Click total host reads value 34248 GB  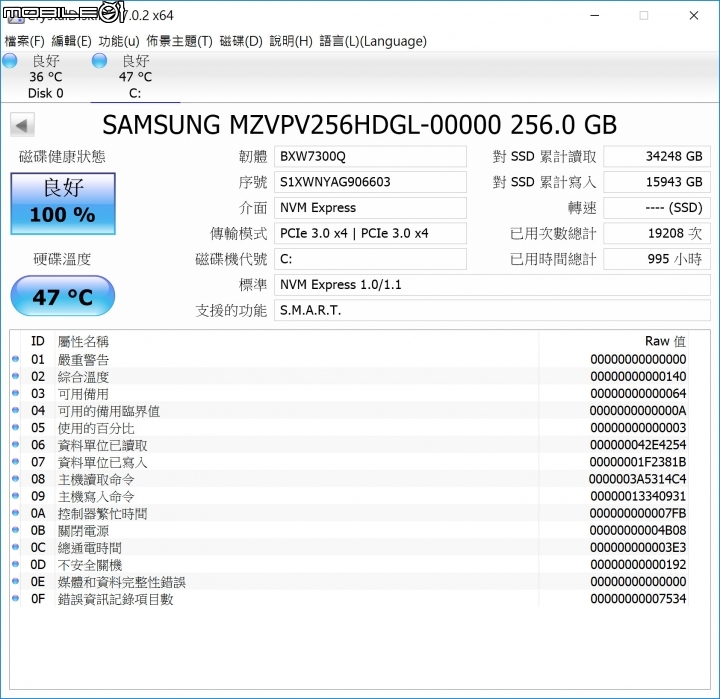[x=657, y=157]
